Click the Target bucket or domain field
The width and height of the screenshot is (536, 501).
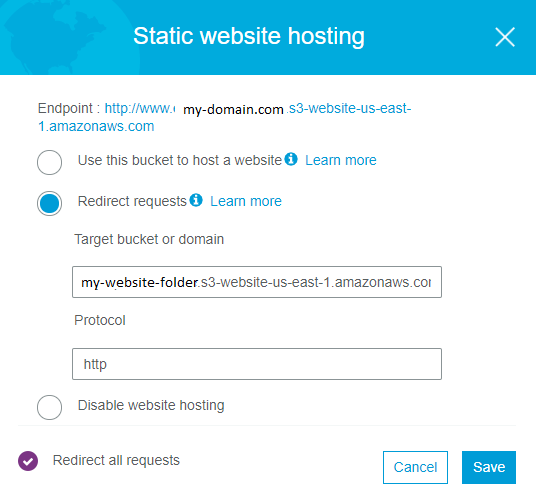(257, 282)
